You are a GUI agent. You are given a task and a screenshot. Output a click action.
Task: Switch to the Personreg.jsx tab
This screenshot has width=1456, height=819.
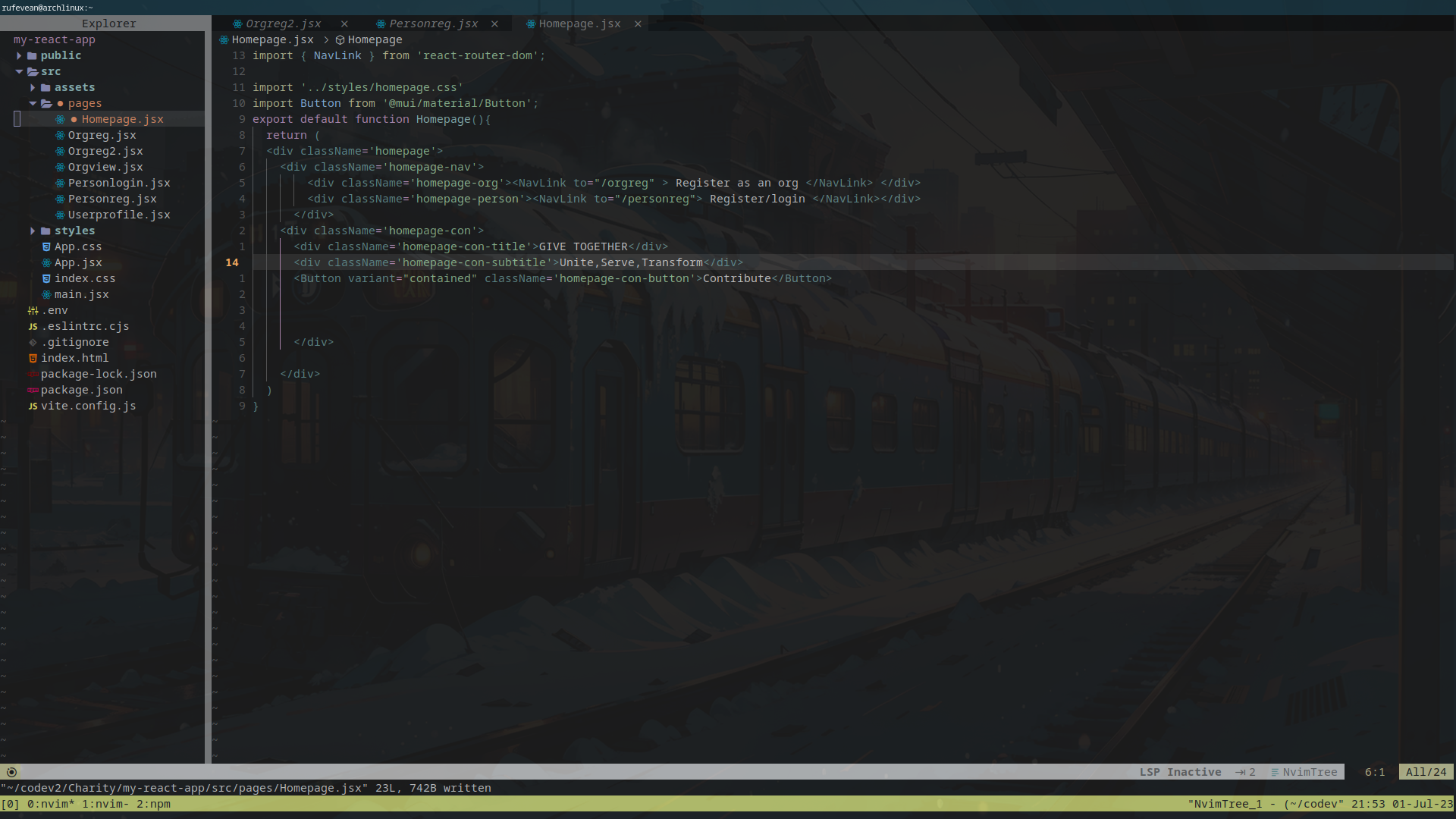pyautogui.click(x=433, y=24)
